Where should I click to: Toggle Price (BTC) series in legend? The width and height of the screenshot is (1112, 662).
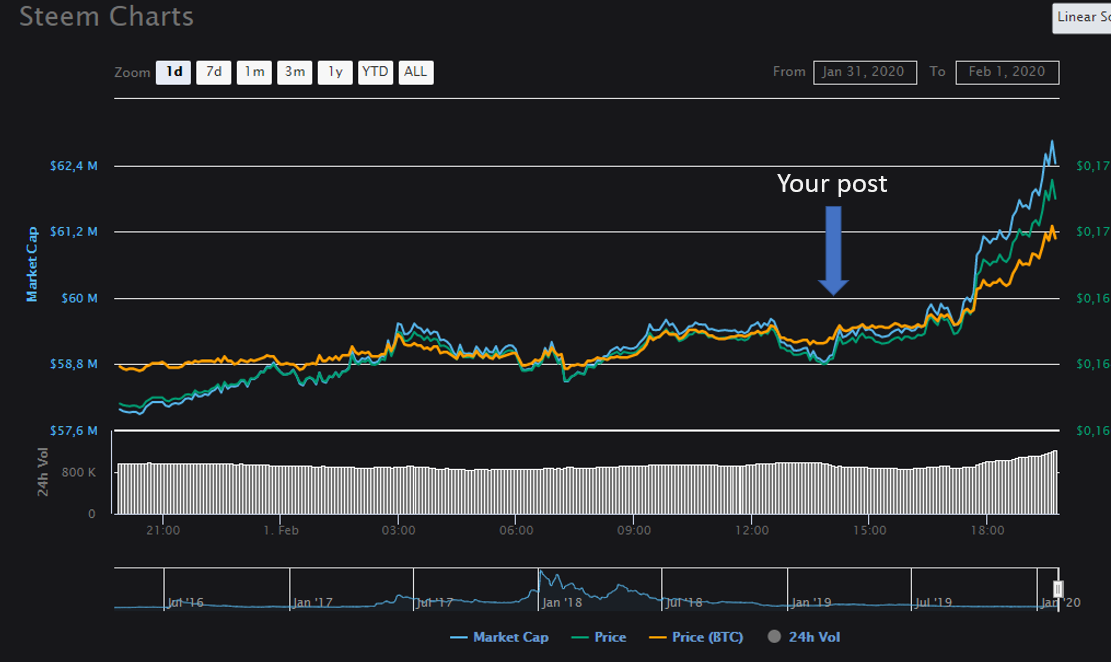click(x=696, y=637)
